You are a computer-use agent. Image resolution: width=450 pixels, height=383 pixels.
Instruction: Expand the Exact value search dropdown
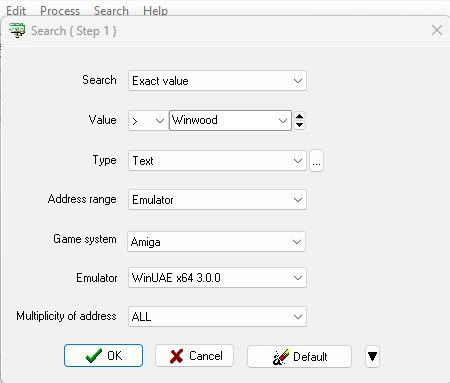click(x=217, y=81)
